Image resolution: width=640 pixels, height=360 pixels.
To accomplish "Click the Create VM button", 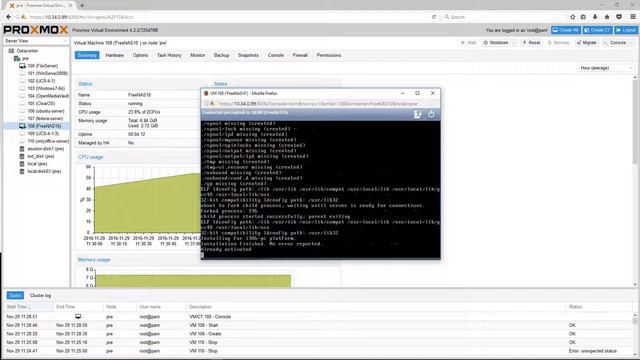I will tap(566, 30).
